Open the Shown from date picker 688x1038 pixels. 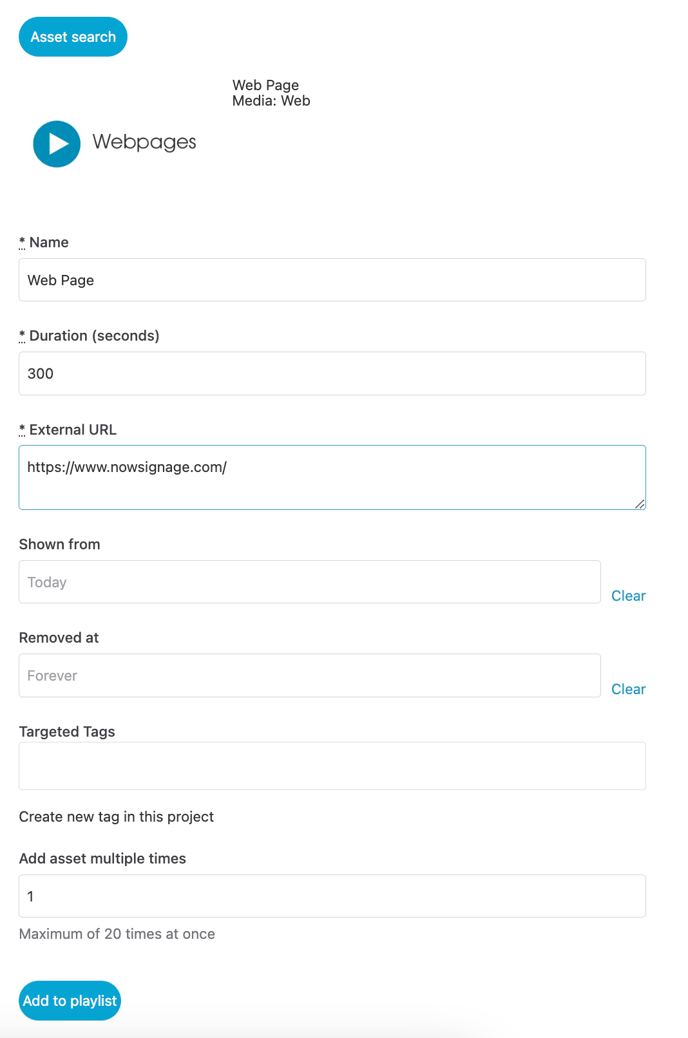[x=309, y=582]
